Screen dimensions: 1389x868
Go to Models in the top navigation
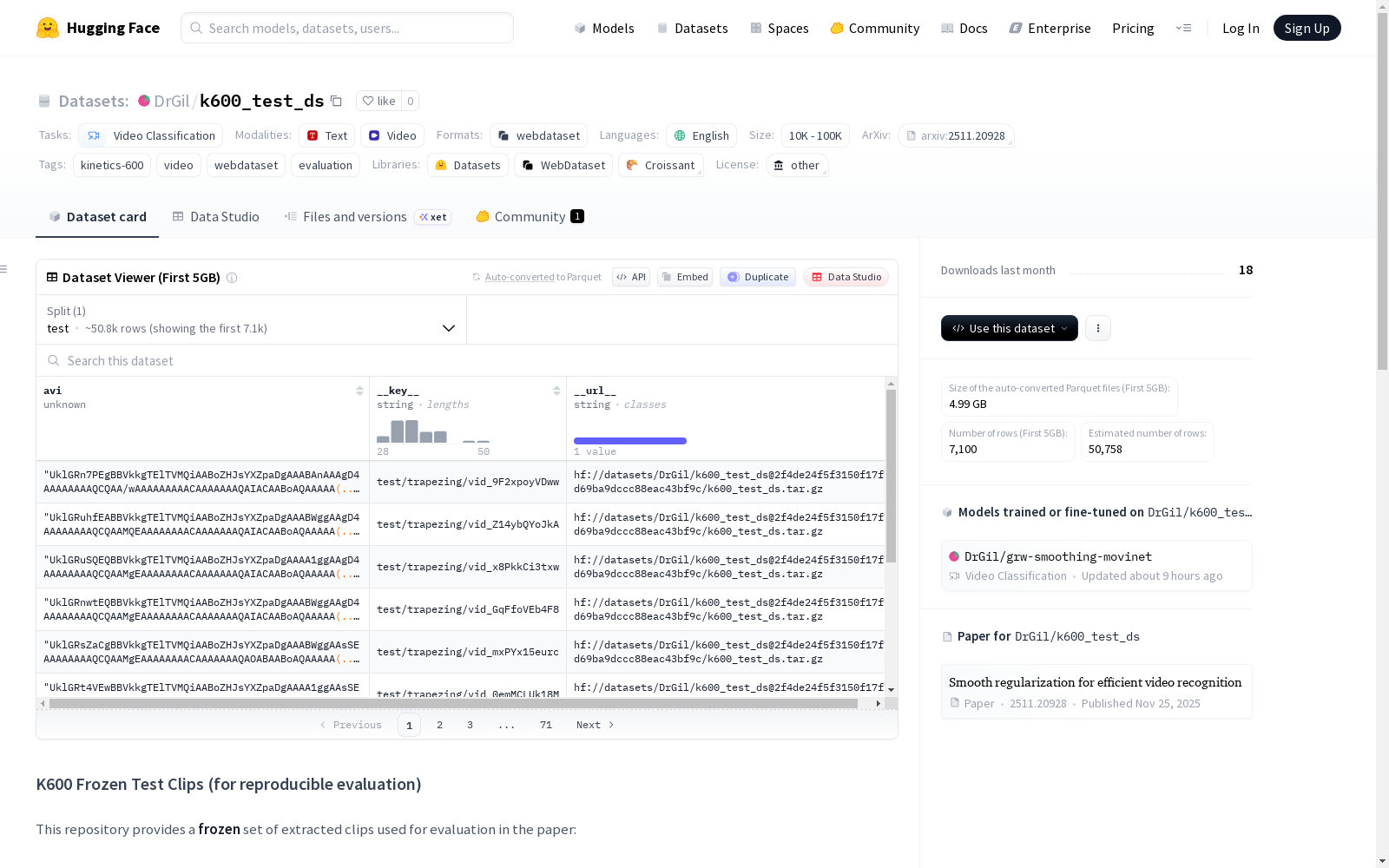pos(604,28)
